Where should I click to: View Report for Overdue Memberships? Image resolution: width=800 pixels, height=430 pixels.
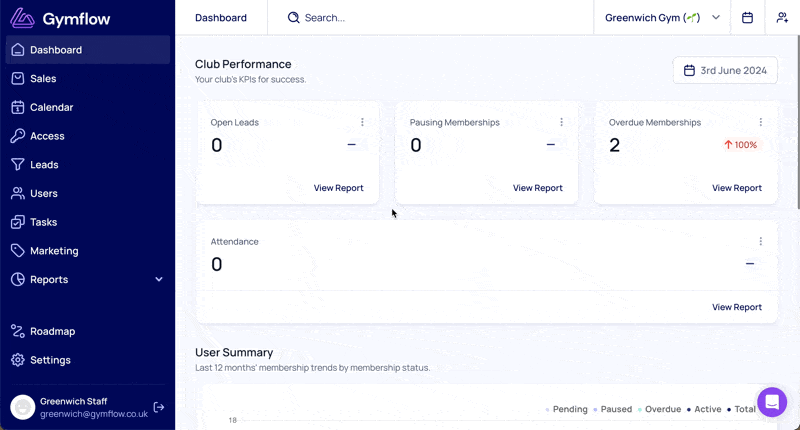[736, 188]
